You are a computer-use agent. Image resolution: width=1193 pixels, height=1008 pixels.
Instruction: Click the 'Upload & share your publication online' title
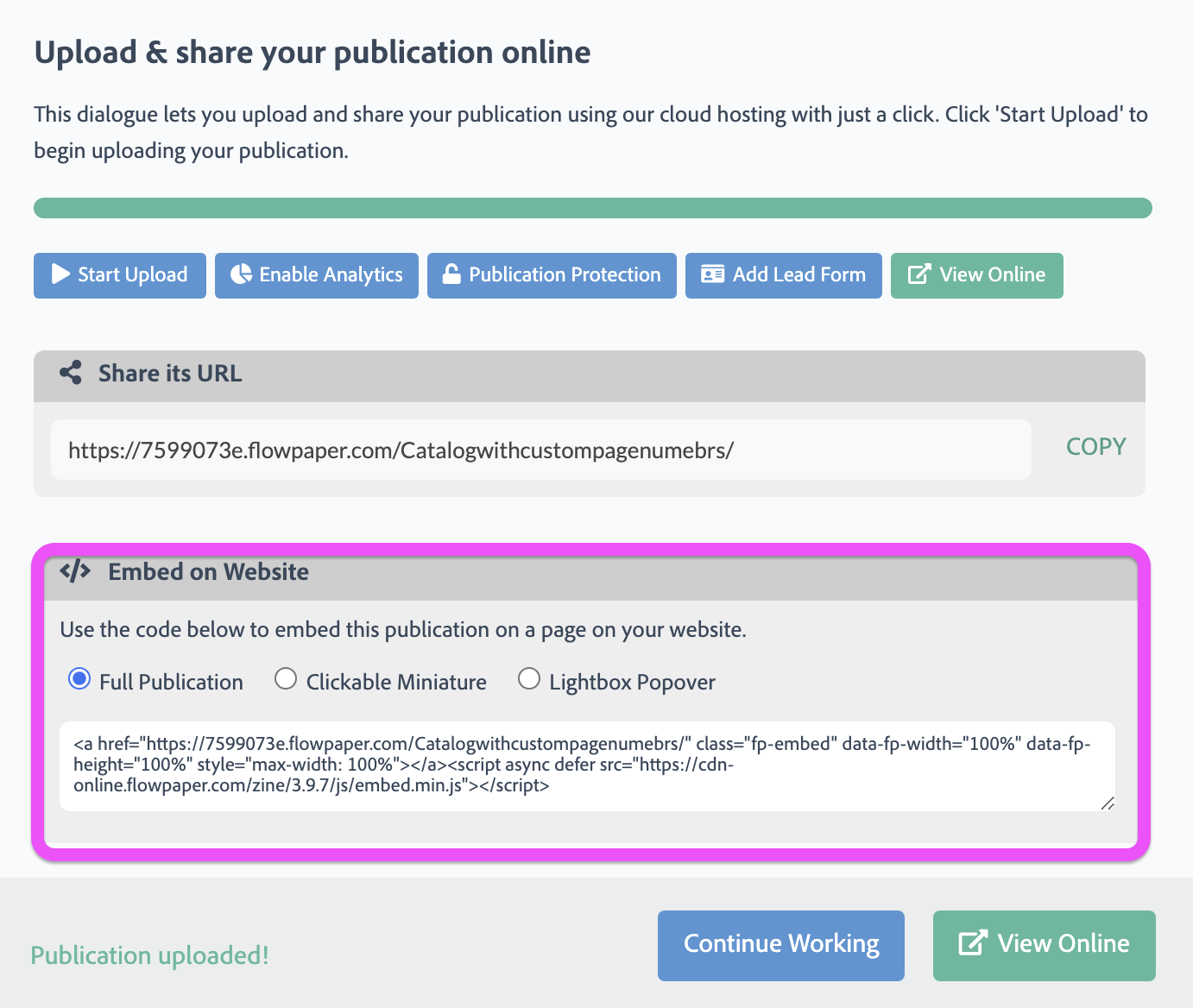coord(312,53)
